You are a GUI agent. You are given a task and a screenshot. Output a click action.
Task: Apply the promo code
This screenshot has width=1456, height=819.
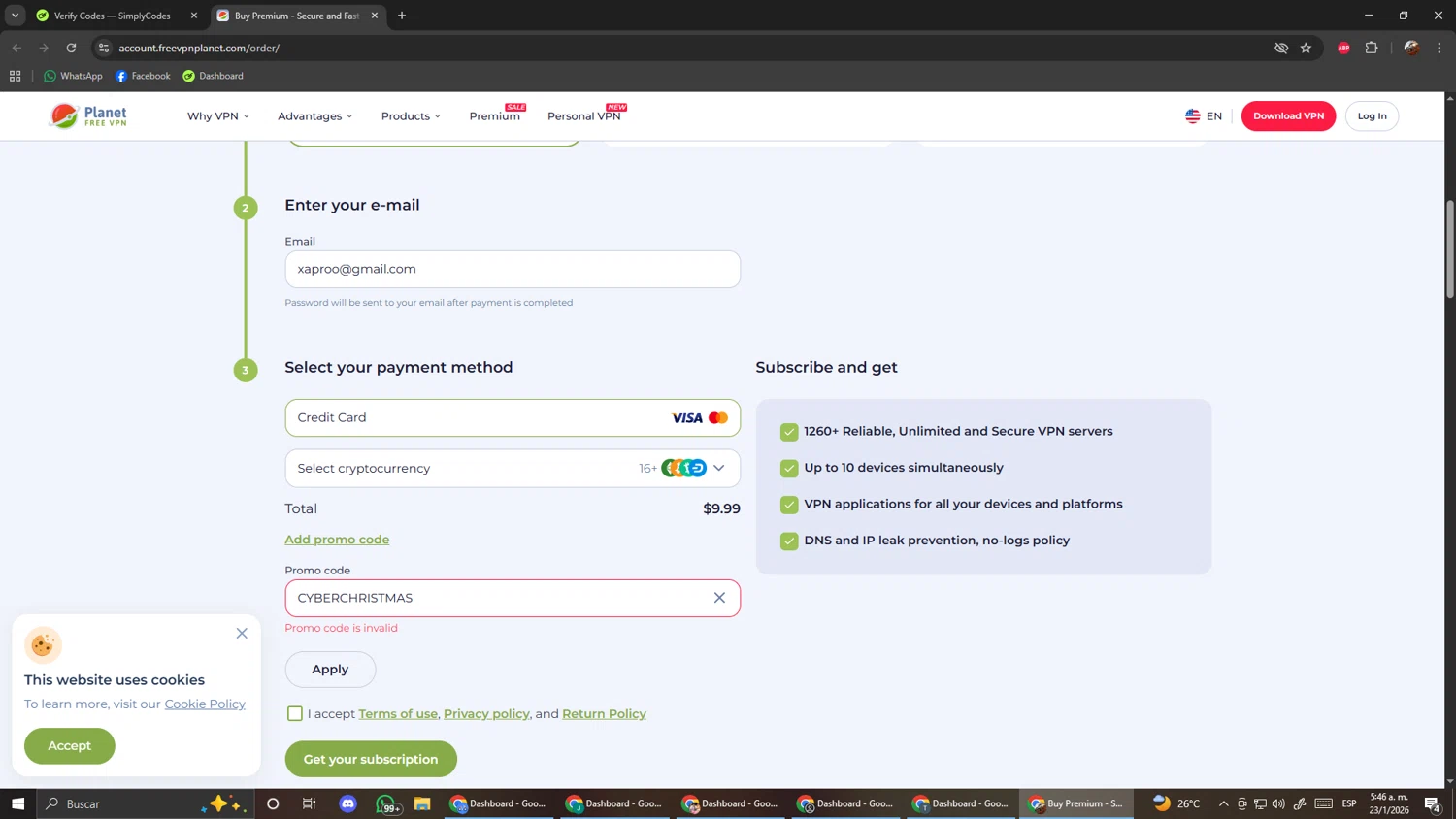click(330, 670)
